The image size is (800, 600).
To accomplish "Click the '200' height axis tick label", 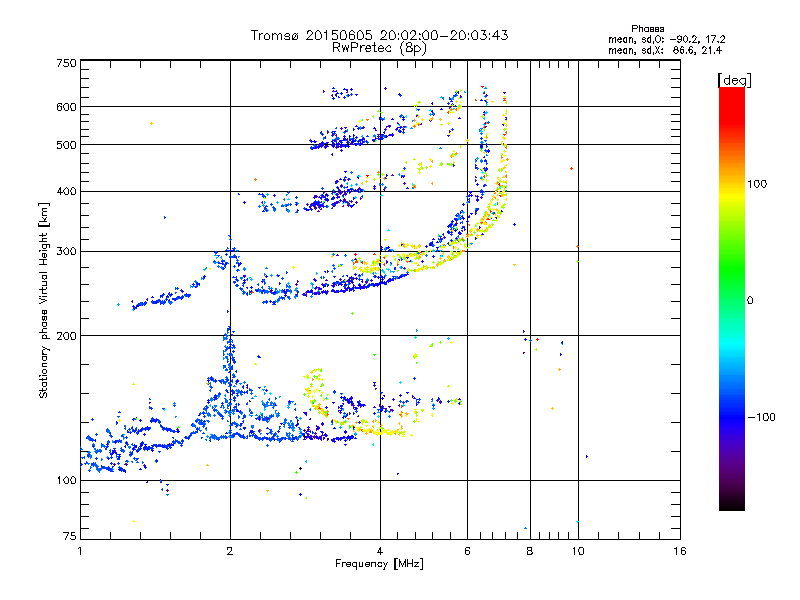I will 66,336.
